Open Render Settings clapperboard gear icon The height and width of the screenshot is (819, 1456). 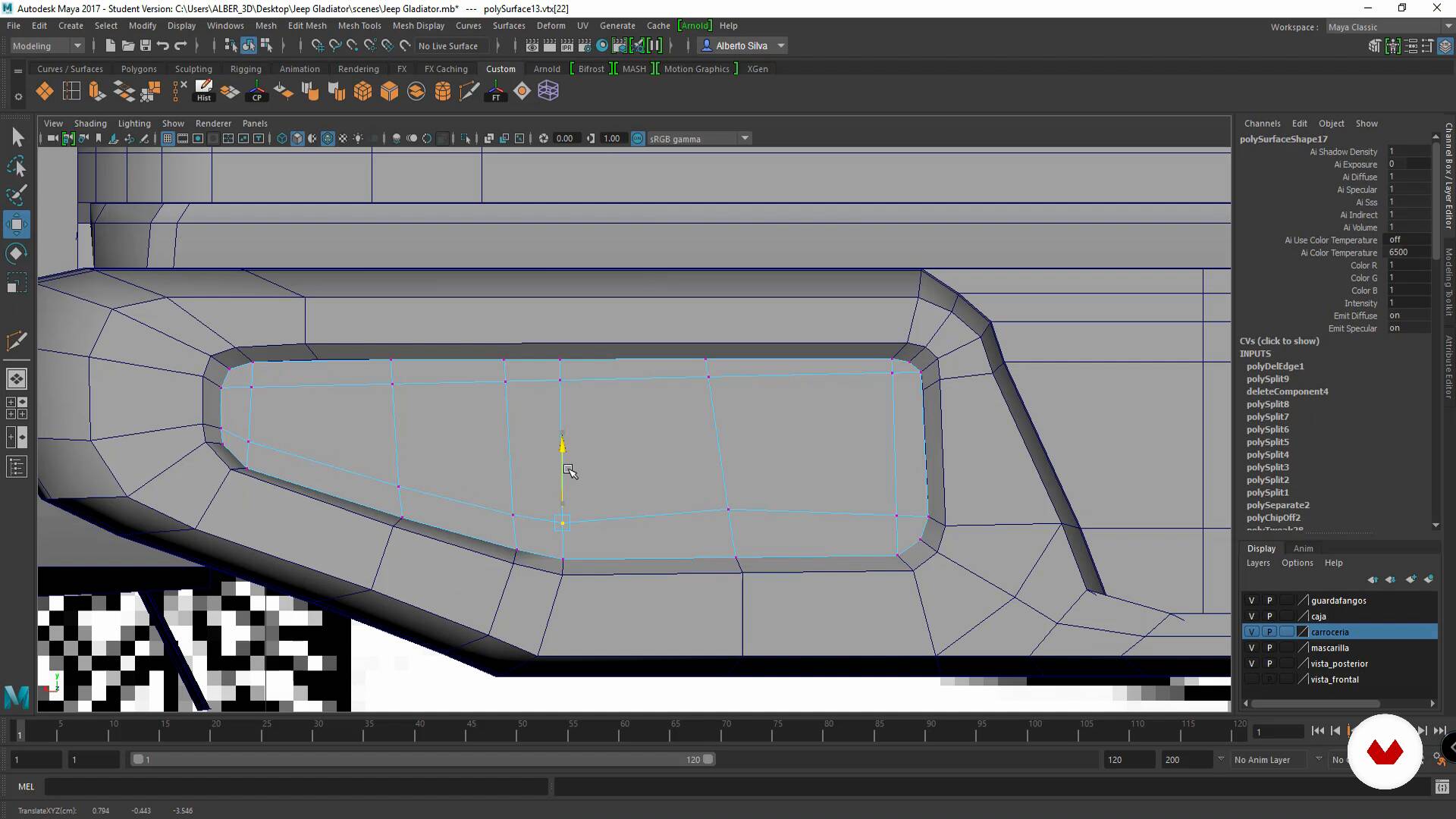point(585,45)
